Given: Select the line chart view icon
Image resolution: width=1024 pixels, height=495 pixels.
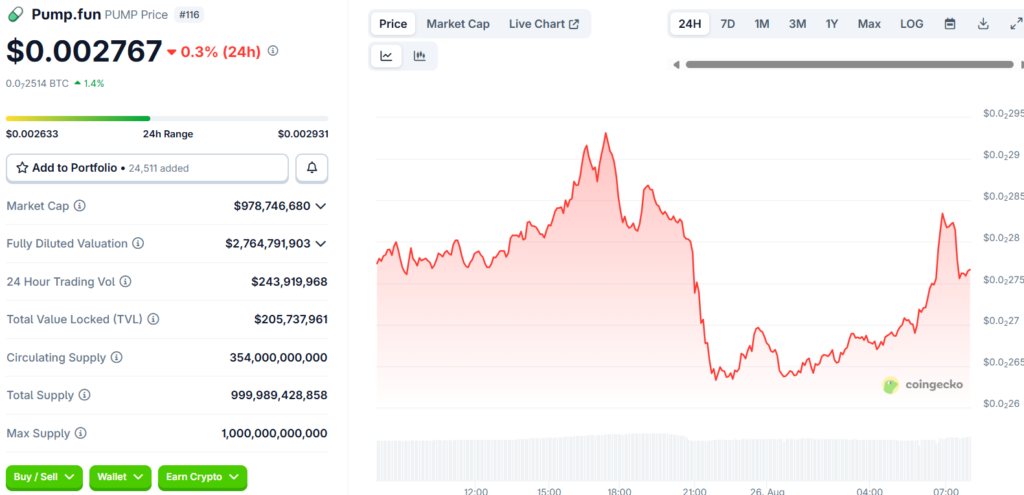Looking at the screenshot, I should pos(386,56).
